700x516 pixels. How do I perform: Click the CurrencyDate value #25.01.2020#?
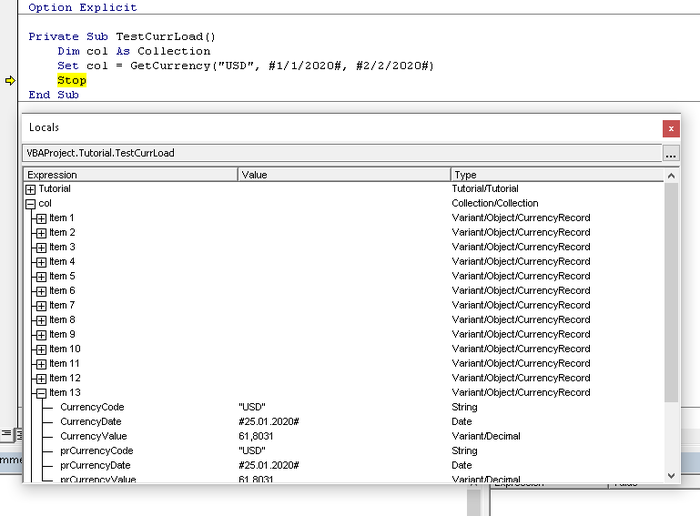coord(269,422)
